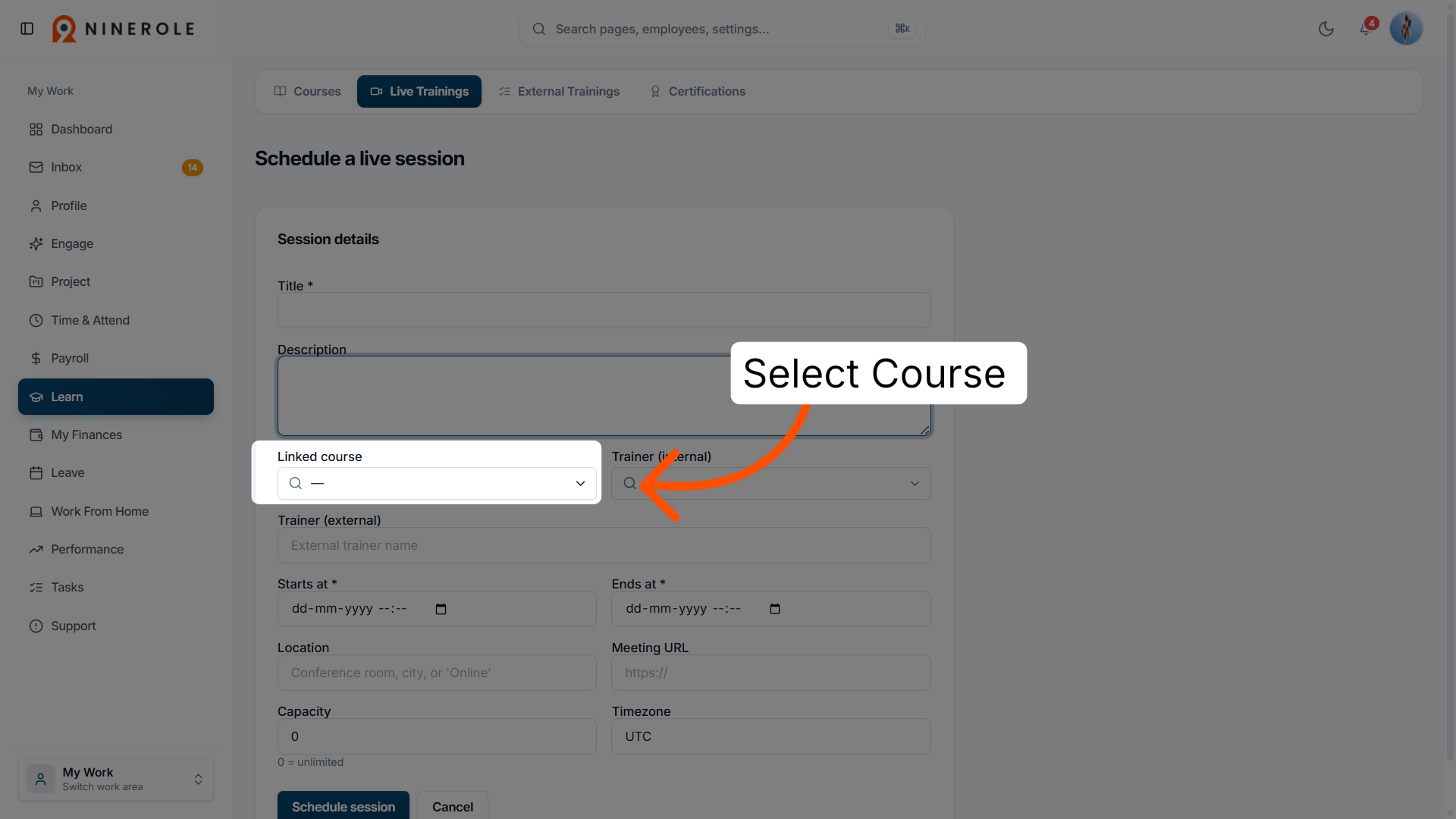Open the External Trainings tab
1456x819 pixels.
pos(559,91)
